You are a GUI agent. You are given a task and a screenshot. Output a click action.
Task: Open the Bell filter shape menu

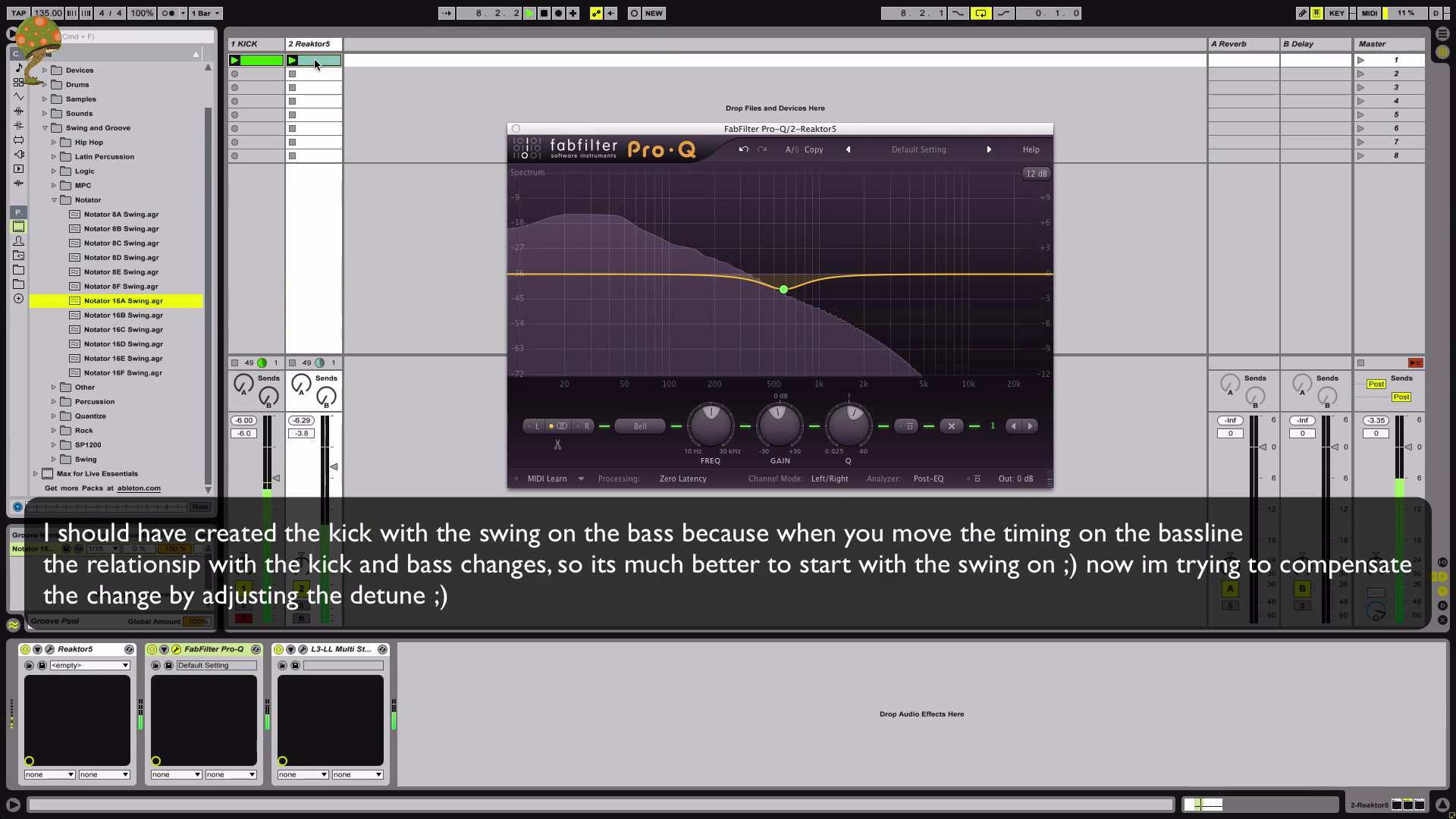coord(640,426)
